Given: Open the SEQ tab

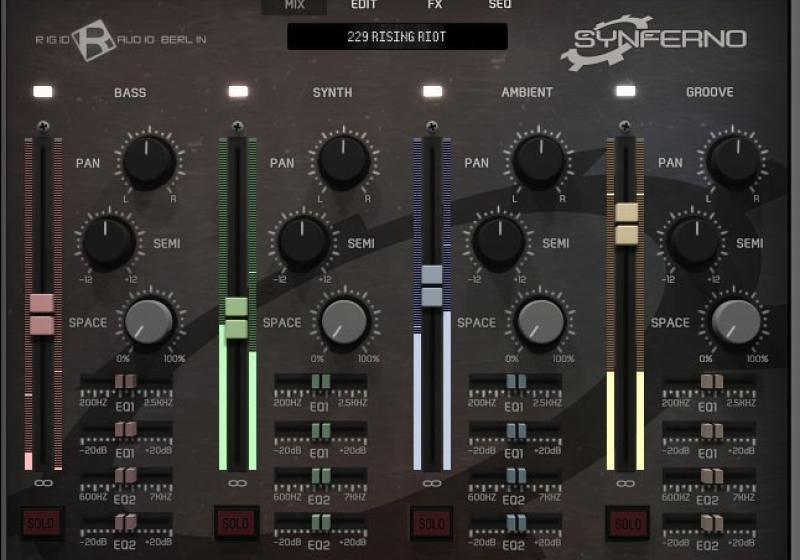Looking at the screenshot, I should [x=500, y=5].
